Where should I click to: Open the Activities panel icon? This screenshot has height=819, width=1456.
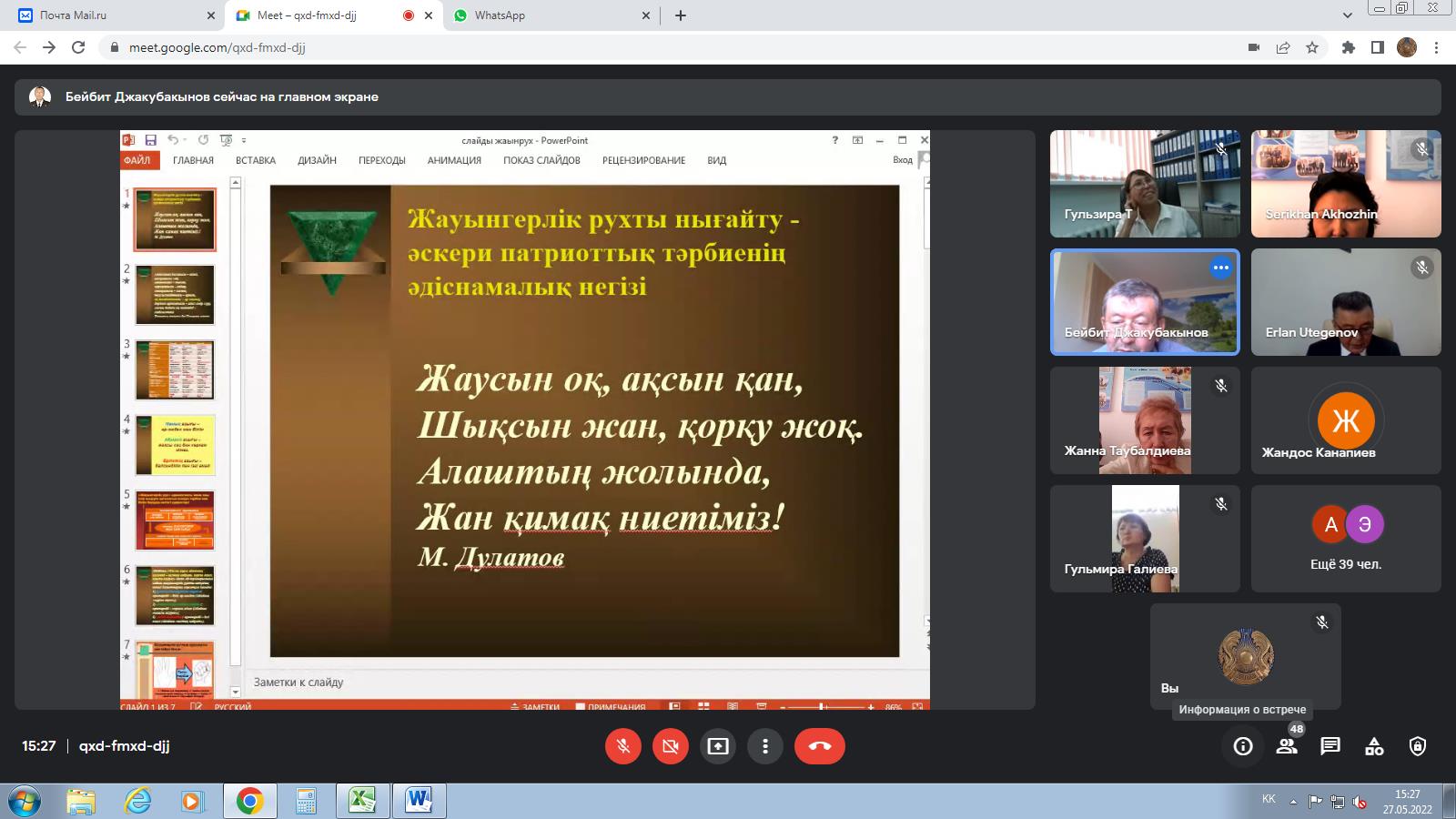pyautogui.click(x=1374, y=746)
